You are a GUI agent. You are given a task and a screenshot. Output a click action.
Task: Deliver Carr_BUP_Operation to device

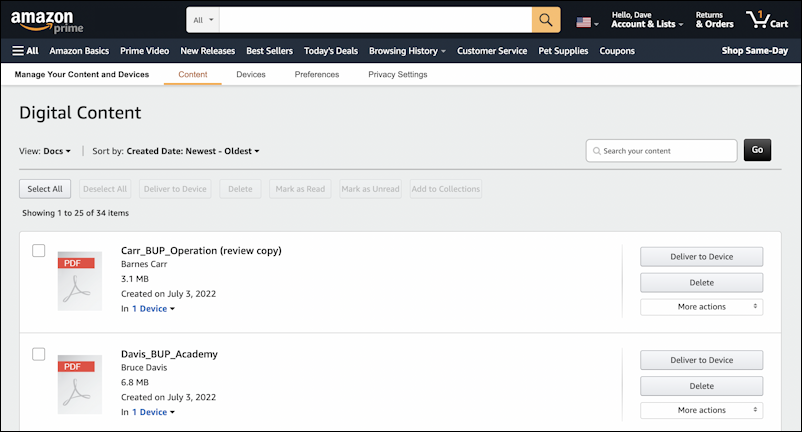701,257
